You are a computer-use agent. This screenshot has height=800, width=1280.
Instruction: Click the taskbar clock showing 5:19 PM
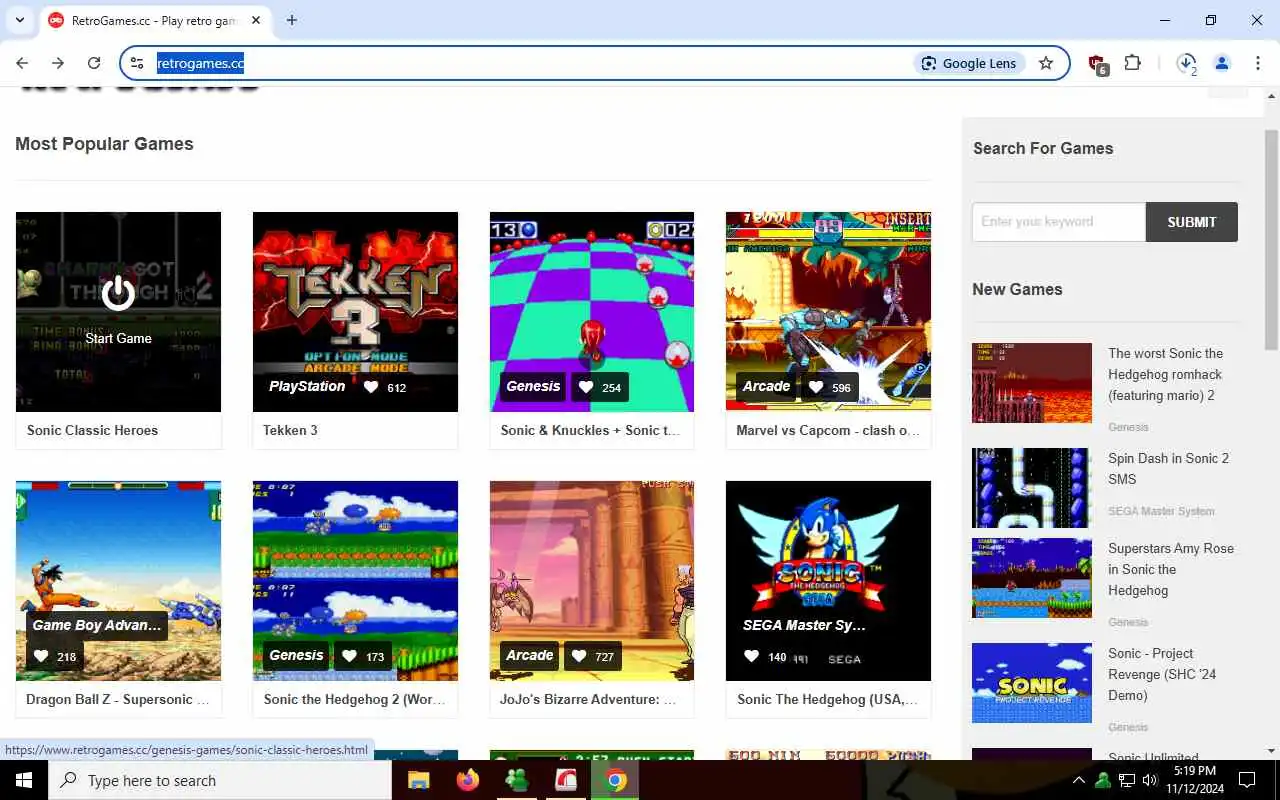click(1195, 780)
